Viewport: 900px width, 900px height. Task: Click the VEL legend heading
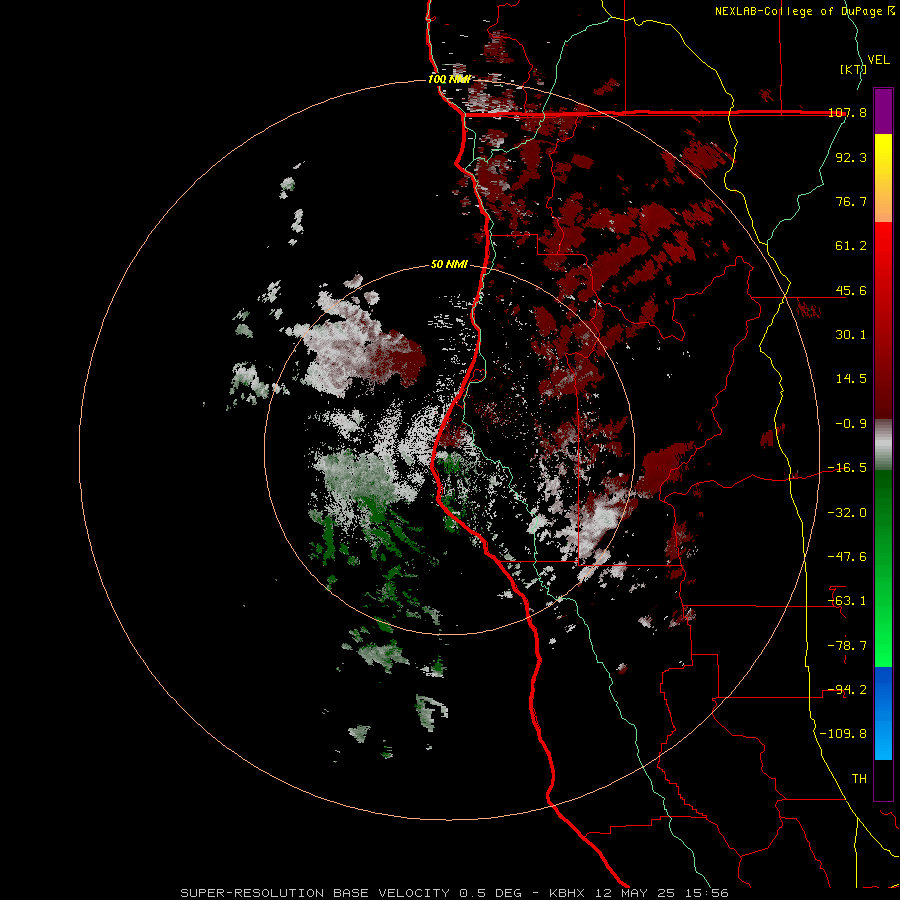coord(879,60)
